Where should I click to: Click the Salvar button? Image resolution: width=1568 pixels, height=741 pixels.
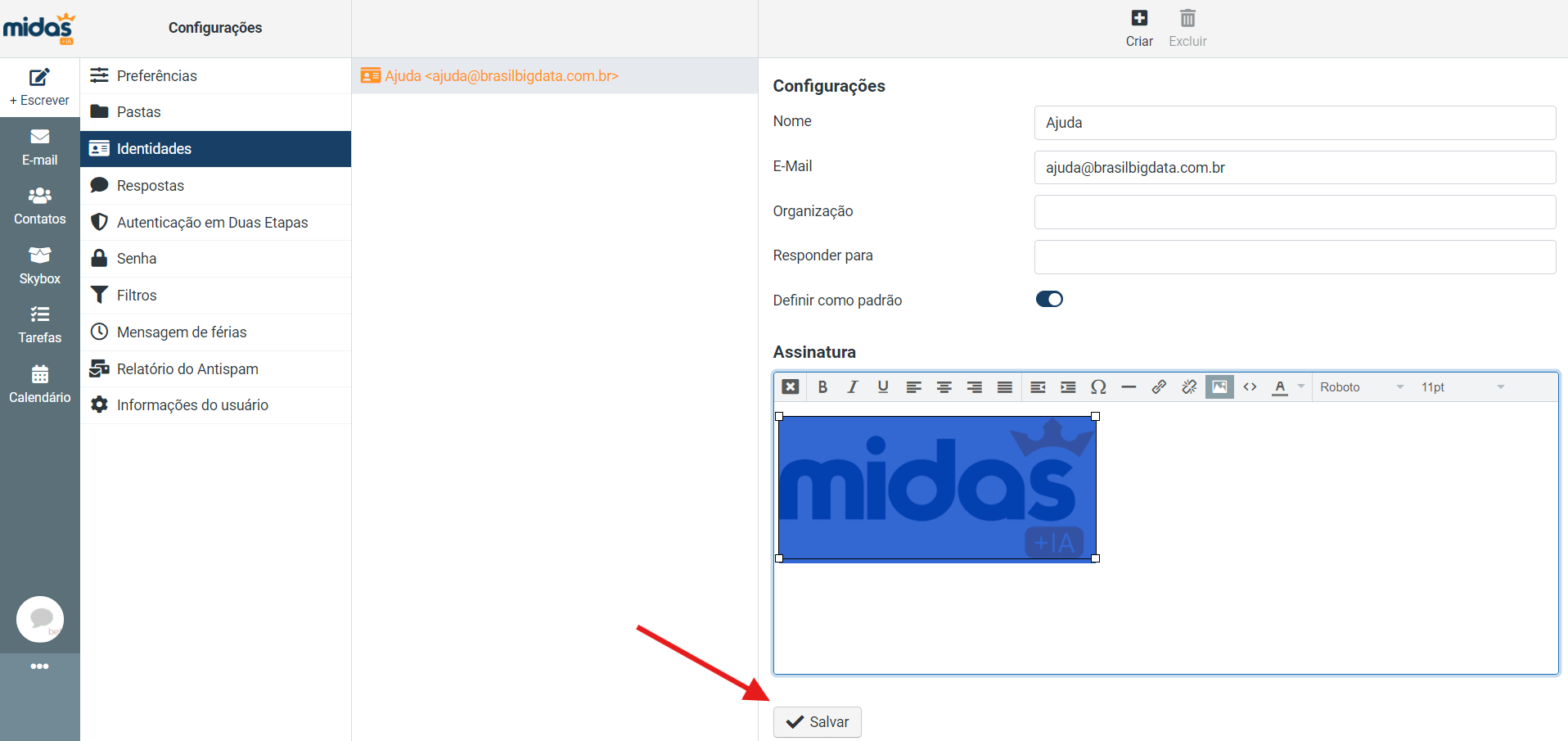coord(817,722)
